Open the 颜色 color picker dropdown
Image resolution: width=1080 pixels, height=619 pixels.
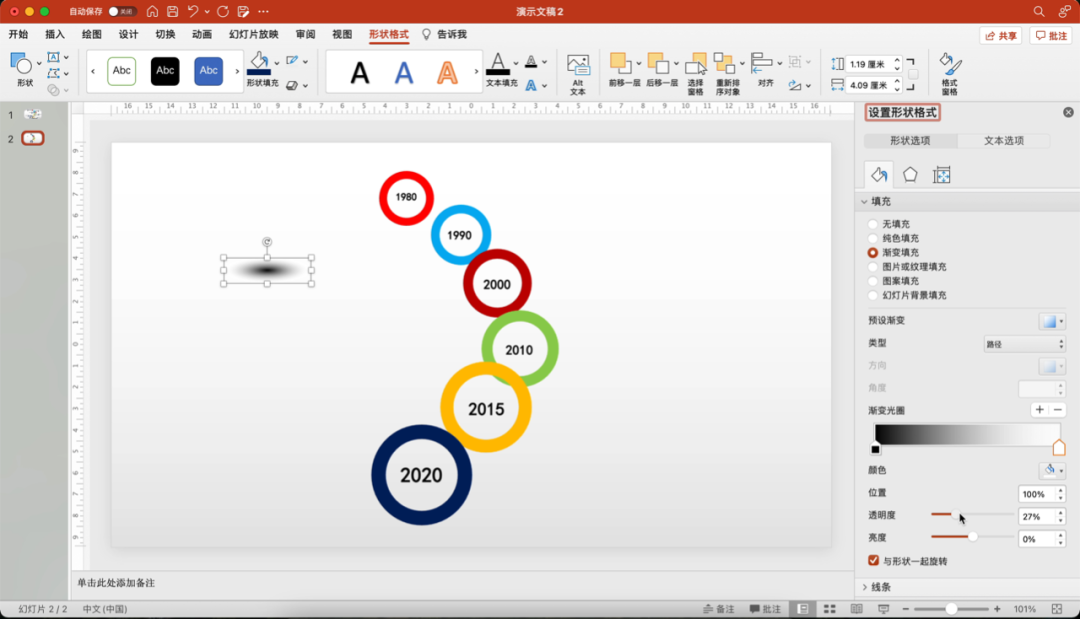[x=1052, y=470]
